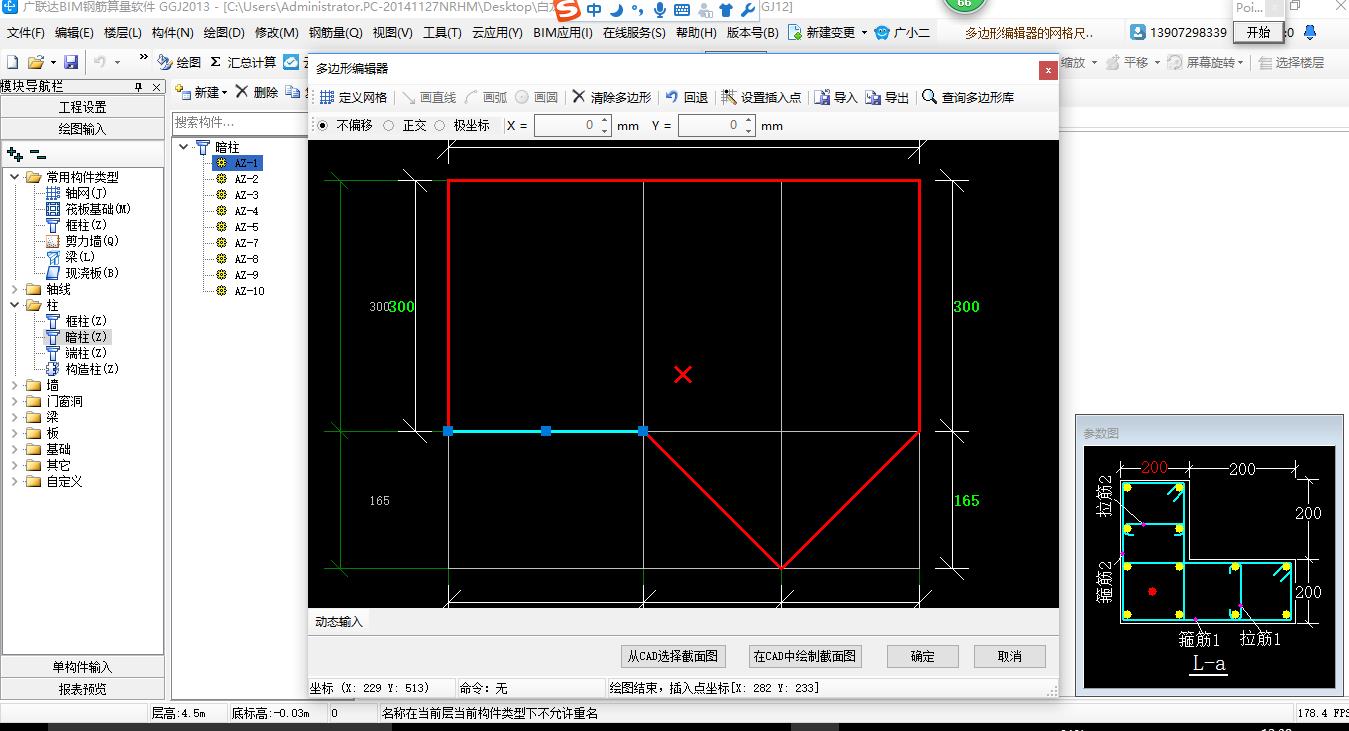Select the 画弧 arc tool
The width and height of the screenshot is (1349, 731).
pos(486,98)
